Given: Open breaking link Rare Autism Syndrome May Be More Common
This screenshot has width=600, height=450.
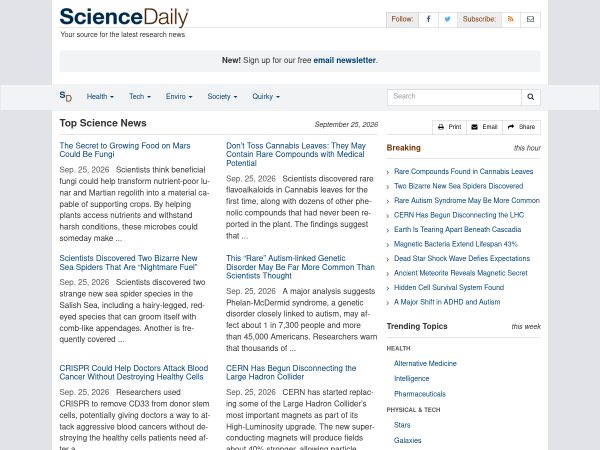Looking at the screenshot, I should coord(467,201).
